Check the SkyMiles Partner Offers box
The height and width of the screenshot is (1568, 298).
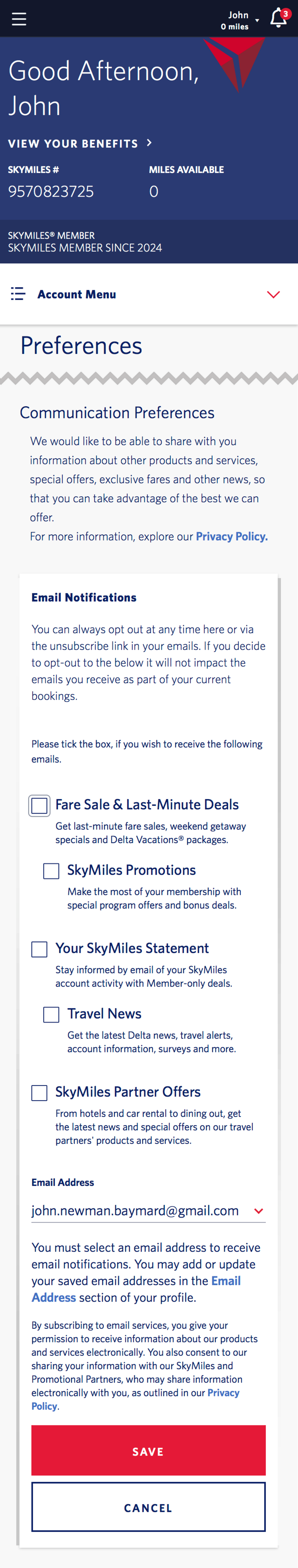38,1093
